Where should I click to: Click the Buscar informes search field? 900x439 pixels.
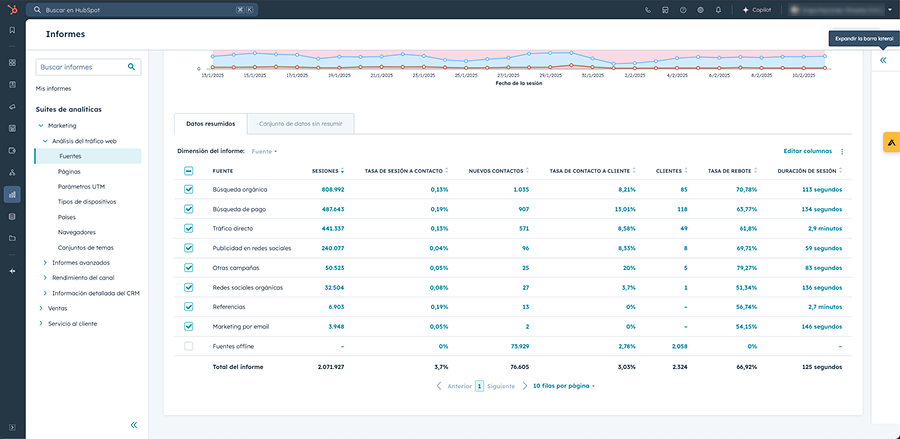pos(82,67)
